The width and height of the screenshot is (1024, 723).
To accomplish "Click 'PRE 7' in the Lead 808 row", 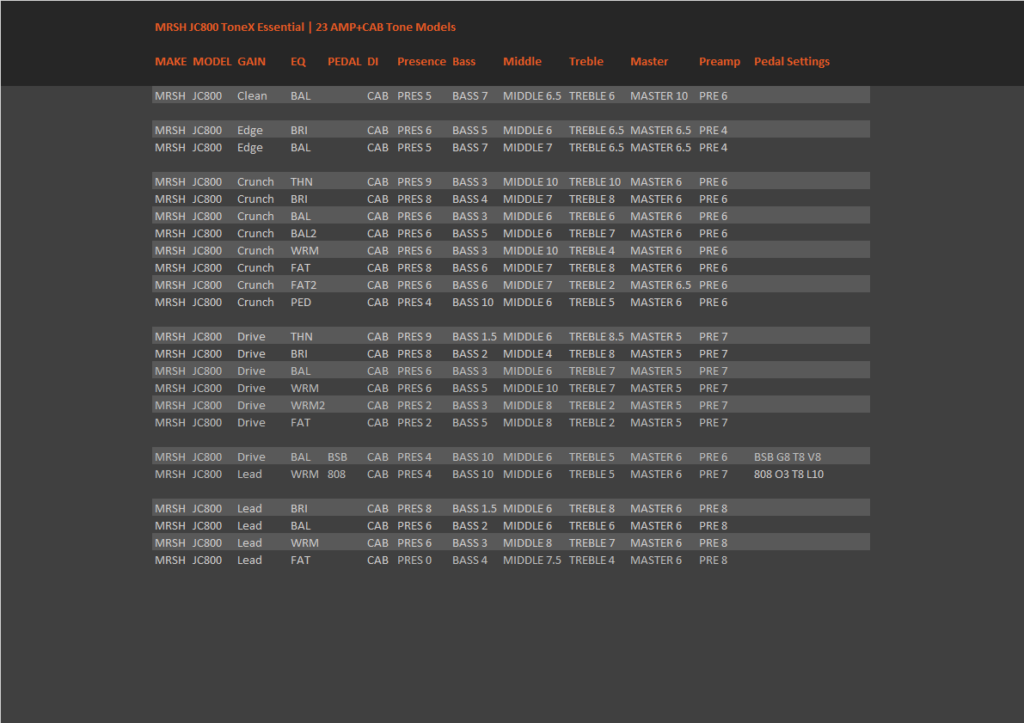I will pos(712,474).
